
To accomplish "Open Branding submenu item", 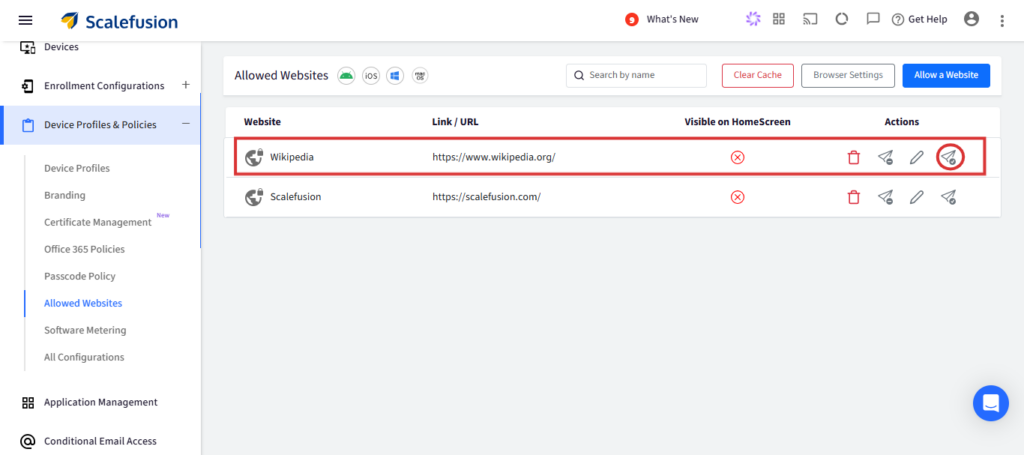I will (x=65, y=195).
